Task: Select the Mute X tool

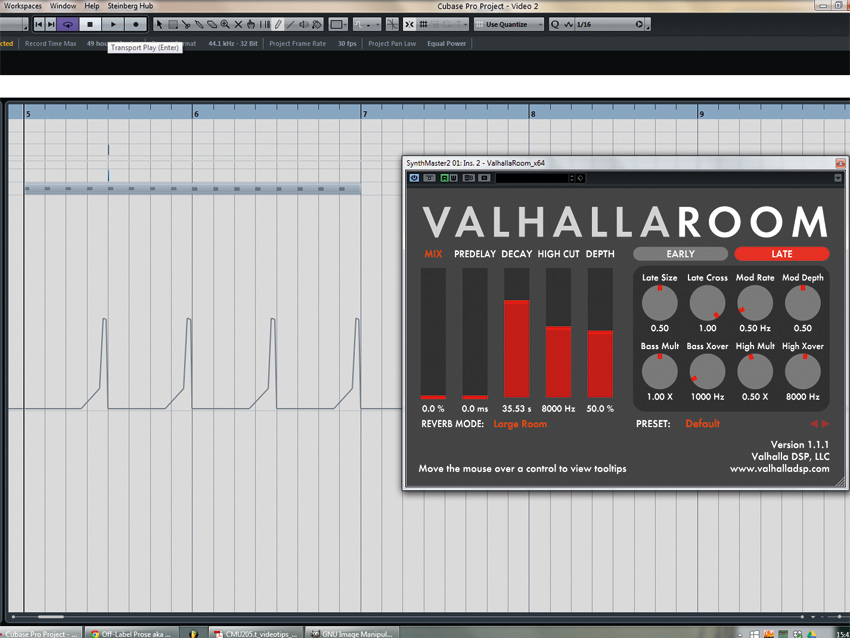Action: click(238, 24)
